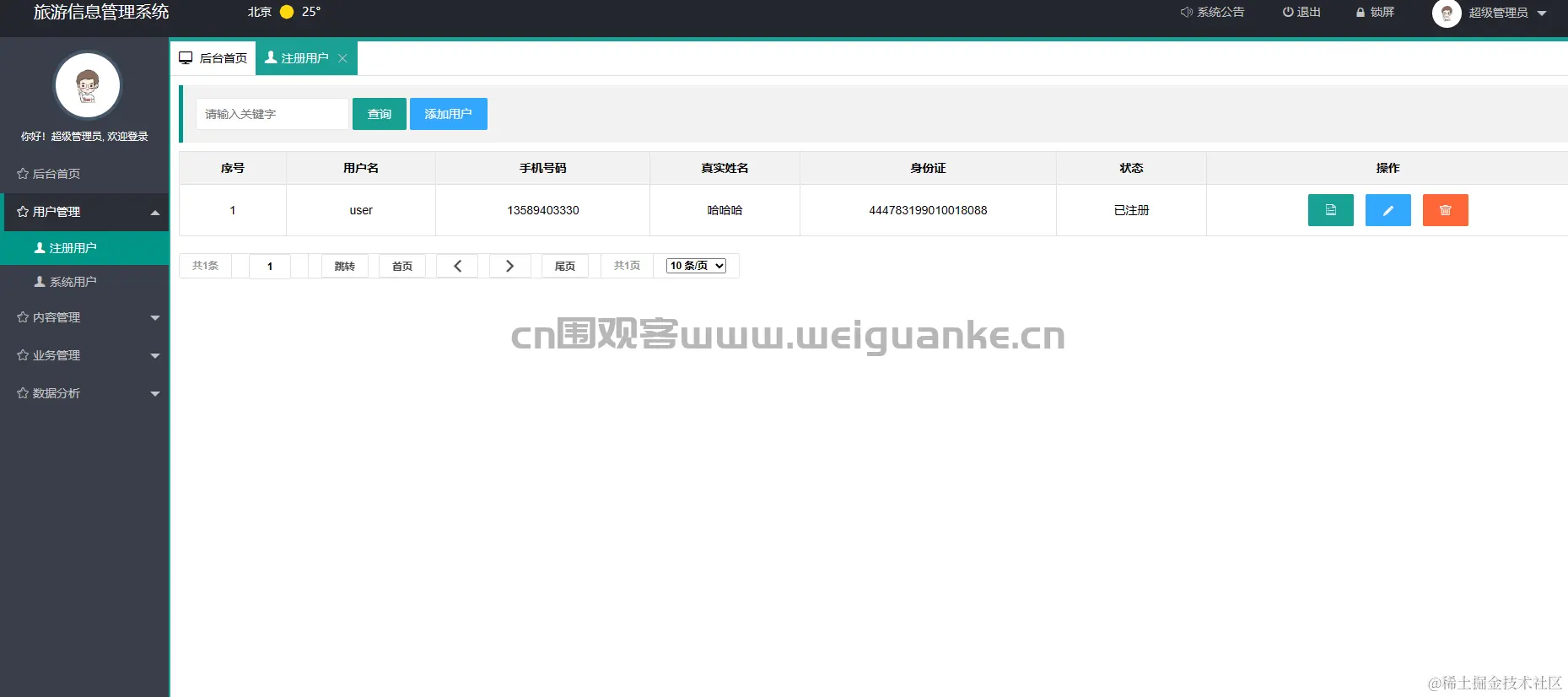Open the 超级管理员 dropdown arrow
The width and height of the screenshot is (1568, 697).
1542,14
